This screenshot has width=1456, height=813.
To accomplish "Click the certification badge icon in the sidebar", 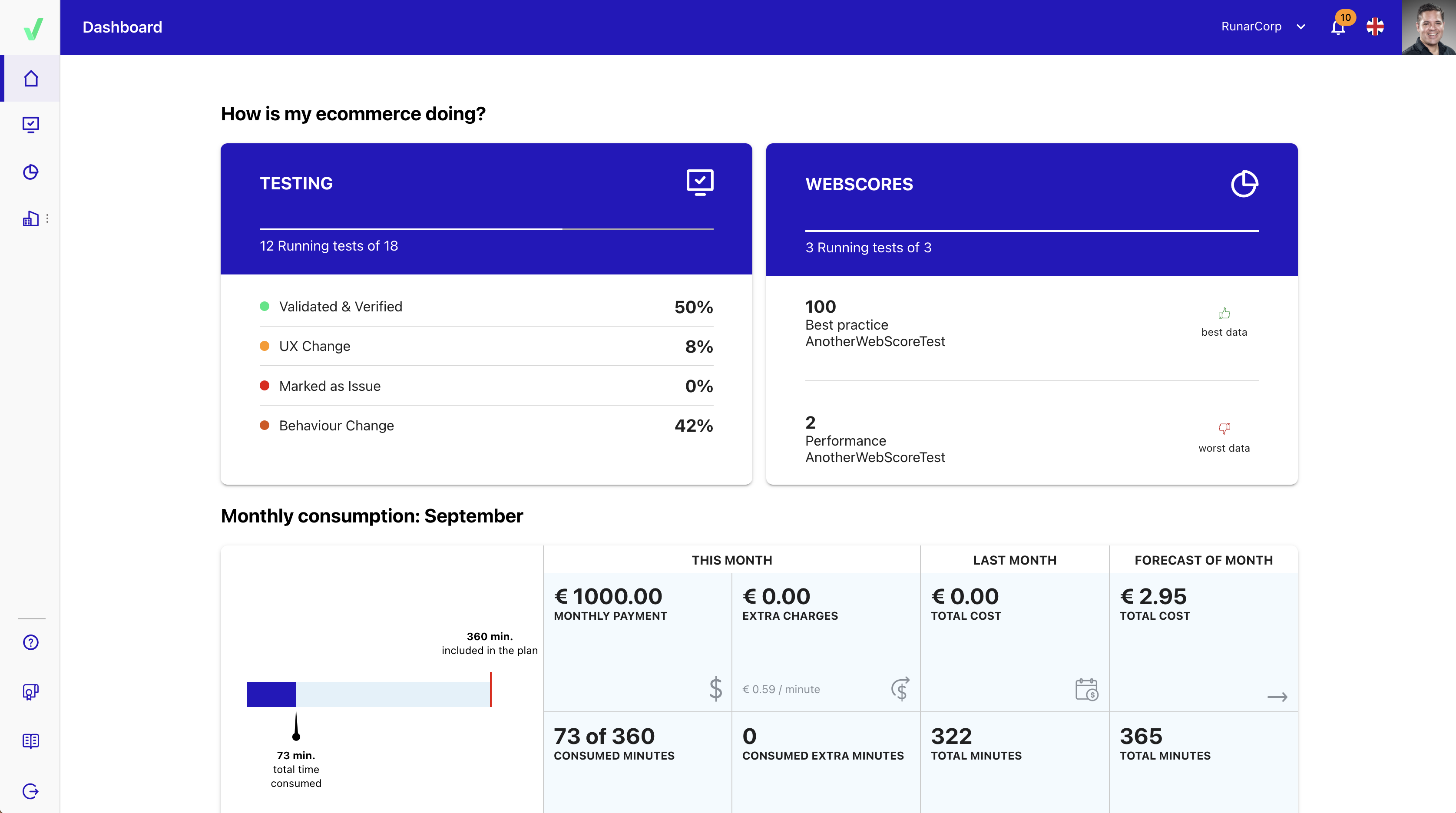I will (30, 691).
